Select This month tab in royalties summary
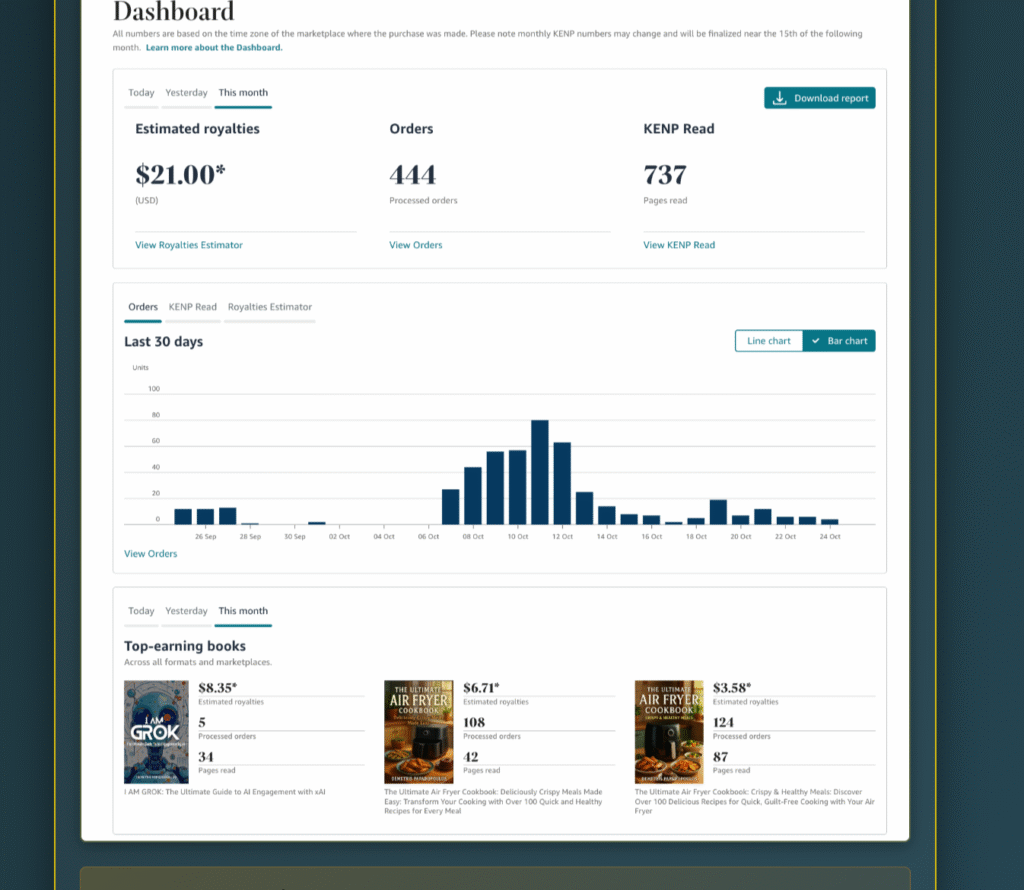Screen dimensions: 1024x890 point(243,93)
